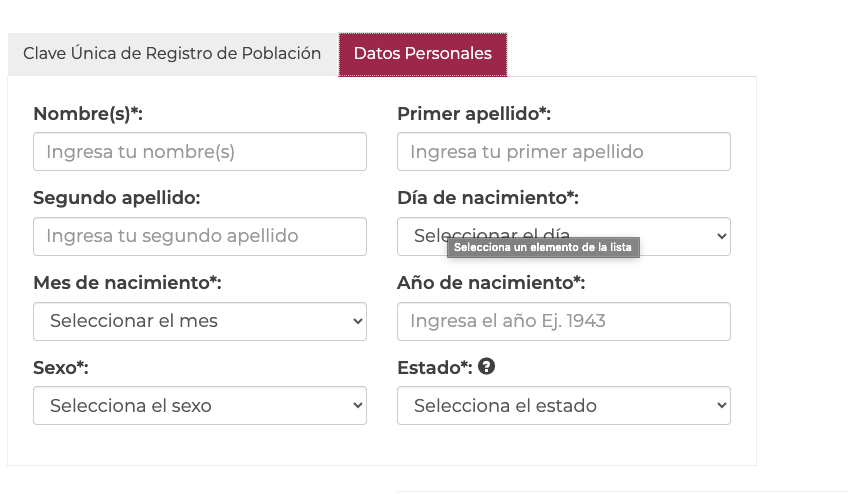Switch to Clave Única de Registro de Población tab
This screenshot has height=494, width=848.
172,54
